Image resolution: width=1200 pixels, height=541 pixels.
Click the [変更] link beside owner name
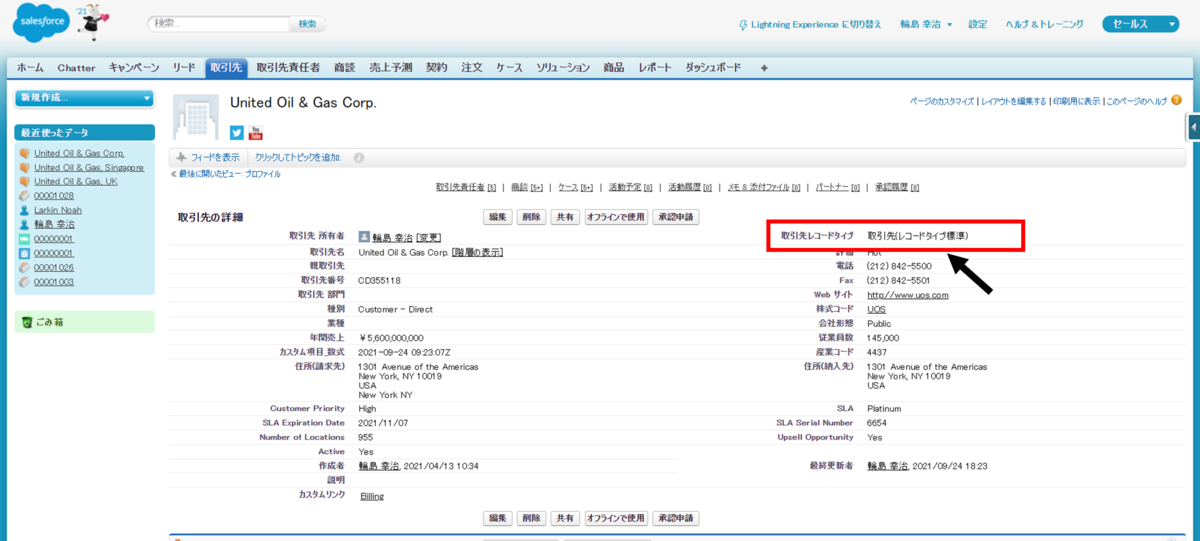pyautogui.click(x=429, y=238)
